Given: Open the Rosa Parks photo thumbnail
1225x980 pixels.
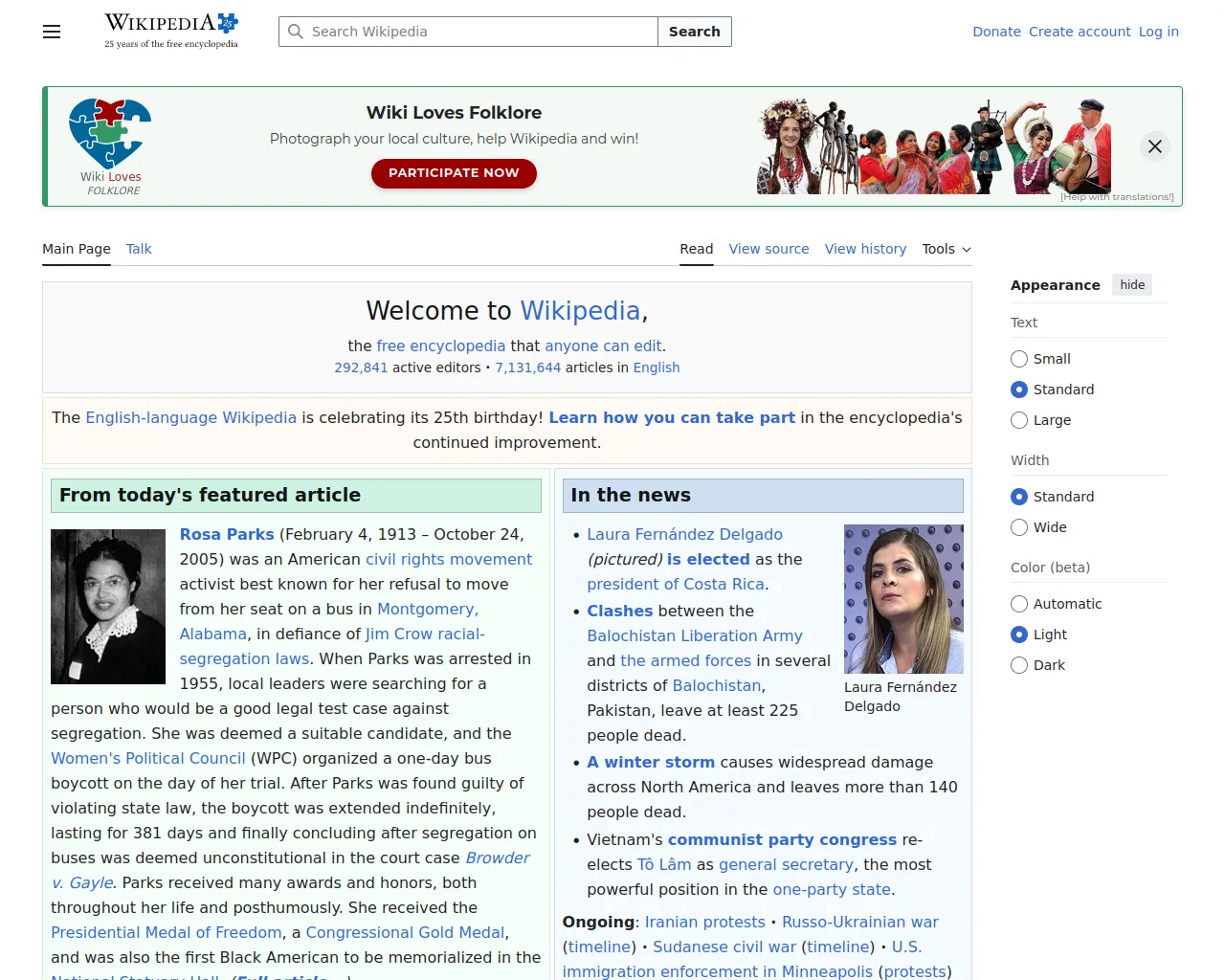Looking at the screenshot, I should [108, 607].
